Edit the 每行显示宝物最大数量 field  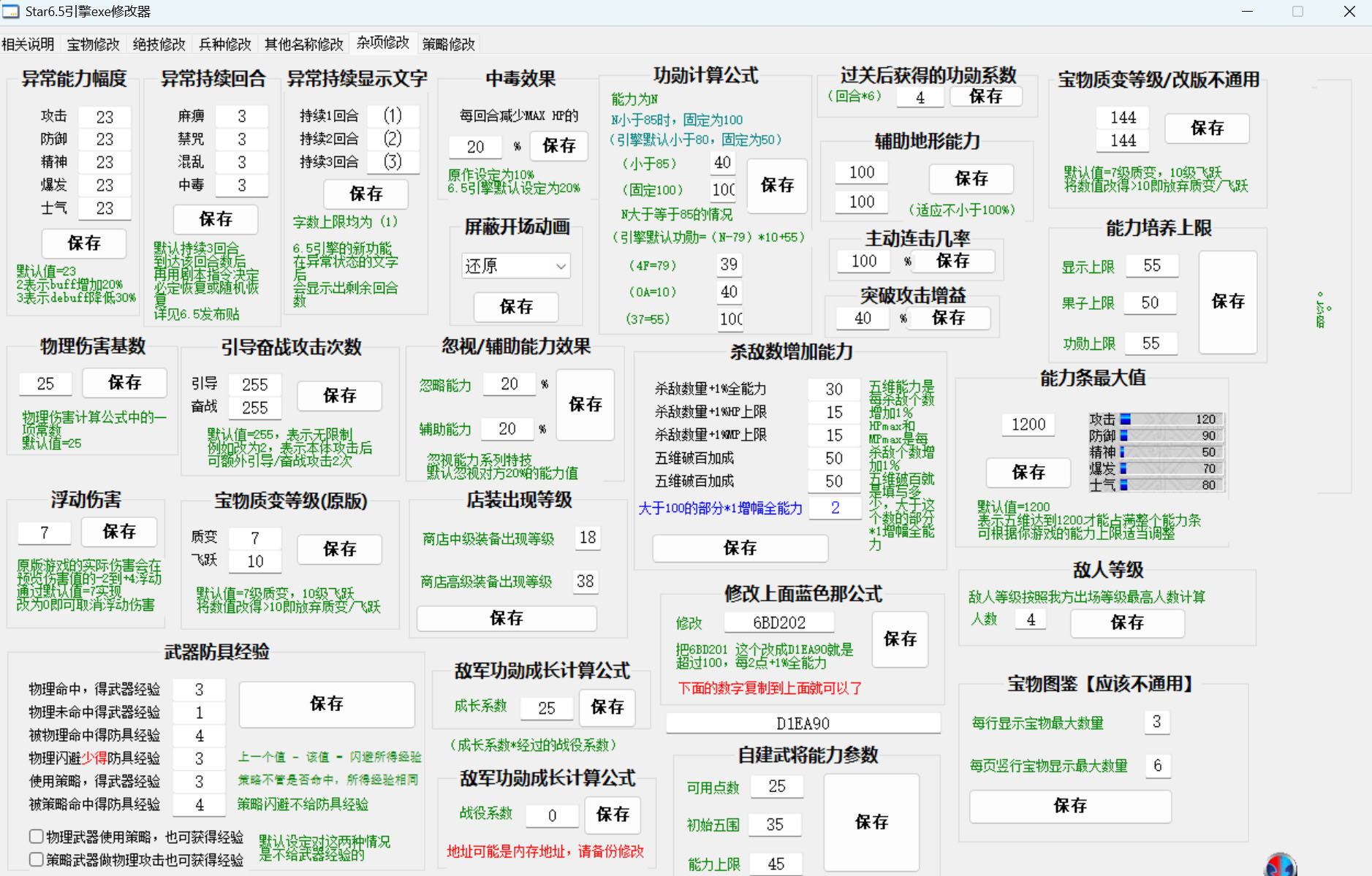coord(1157,722)
